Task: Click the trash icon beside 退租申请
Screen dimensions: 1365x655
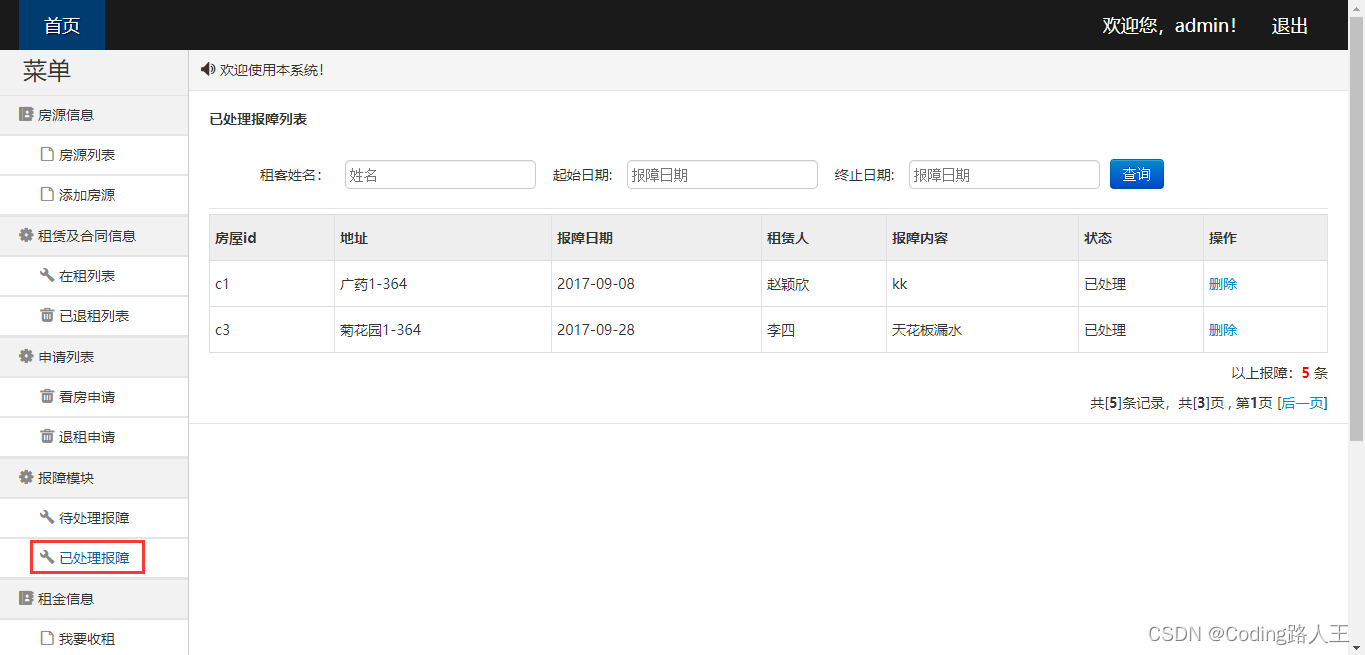Action: [x=47, y=437]
